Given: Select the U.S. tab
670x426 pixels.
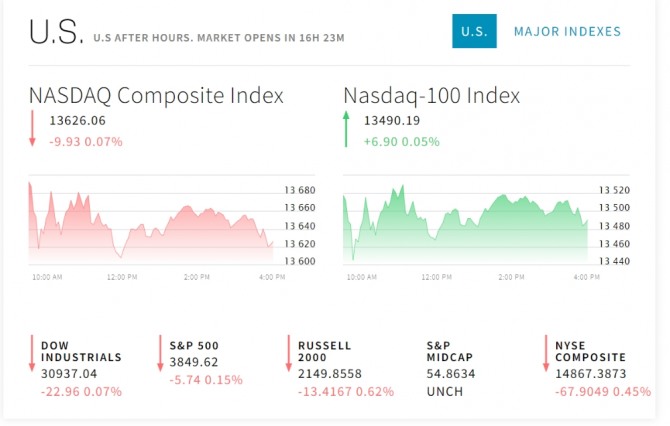Looking at the screenshot, I should (473, 32).
